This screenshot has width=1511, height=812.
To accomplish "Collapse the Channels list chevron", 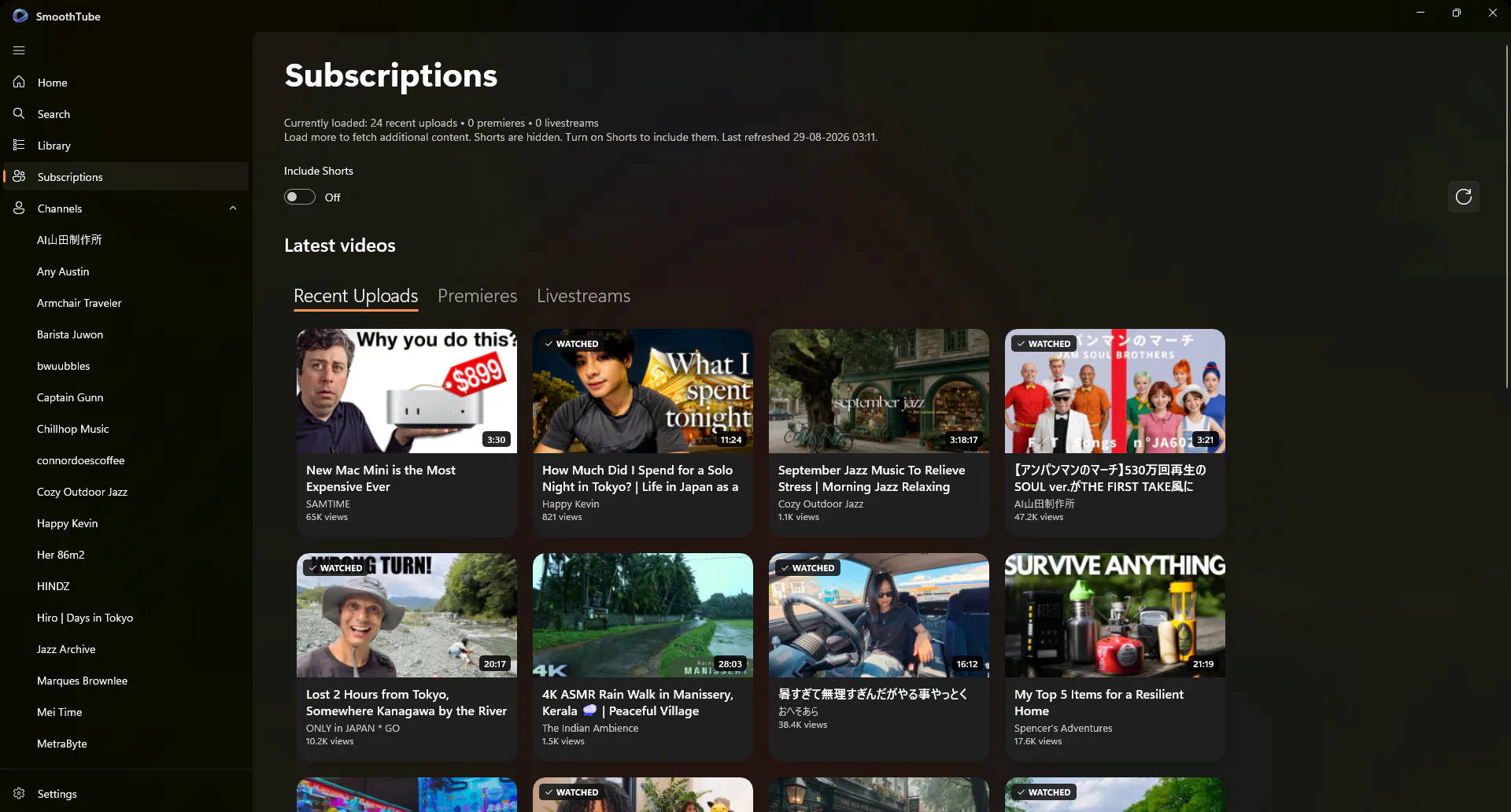I will [x=233, y=208].
